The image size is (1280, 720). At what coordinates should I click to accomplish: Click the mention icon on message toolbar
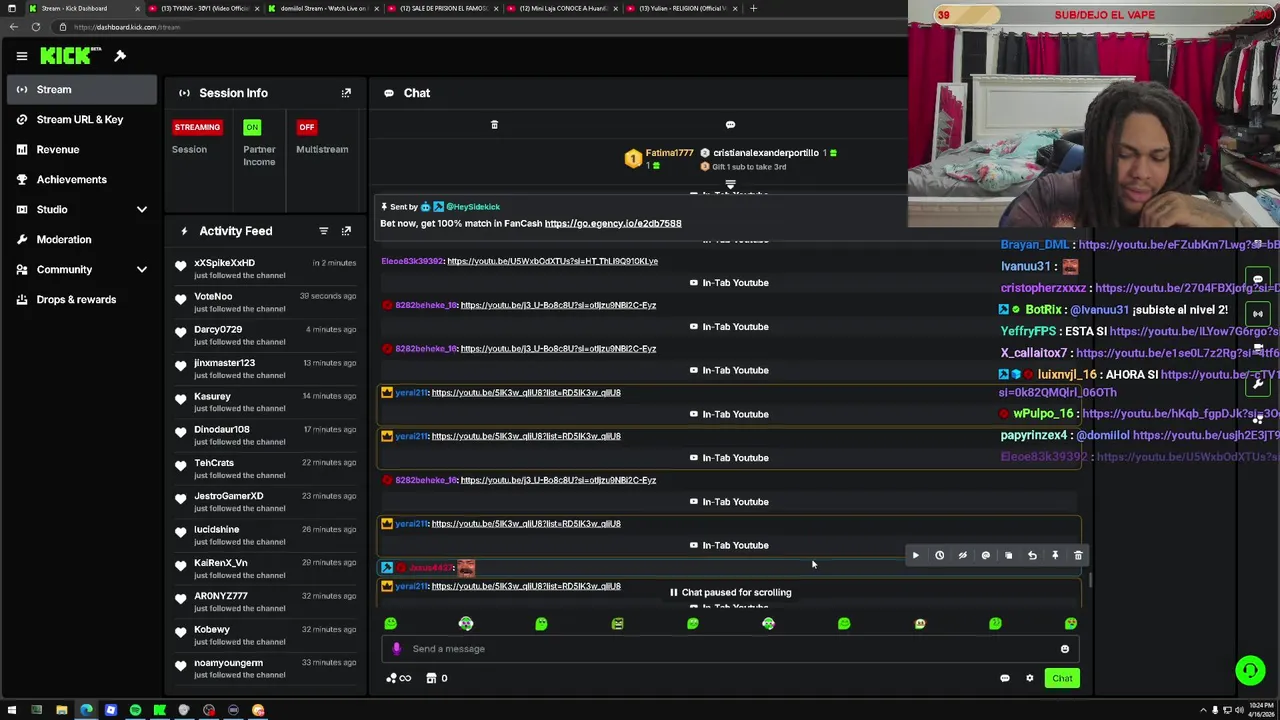pos(985,555)
